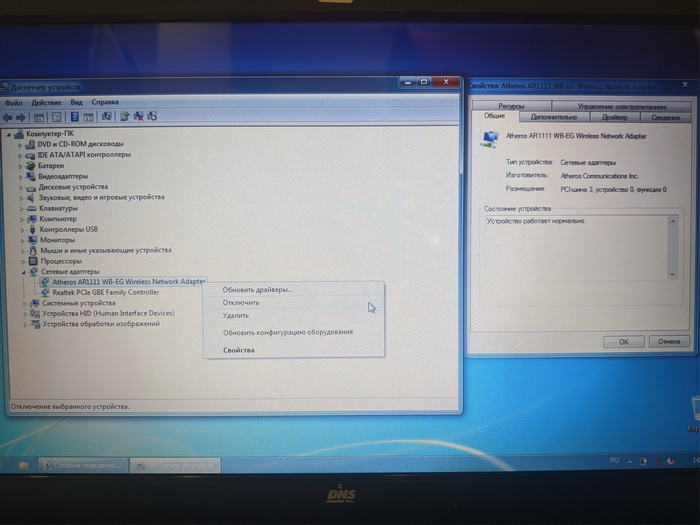The image size is (700, 525).
Task: Click the network adapter icon in Properties dialog
Action: (x=487, y=137)
